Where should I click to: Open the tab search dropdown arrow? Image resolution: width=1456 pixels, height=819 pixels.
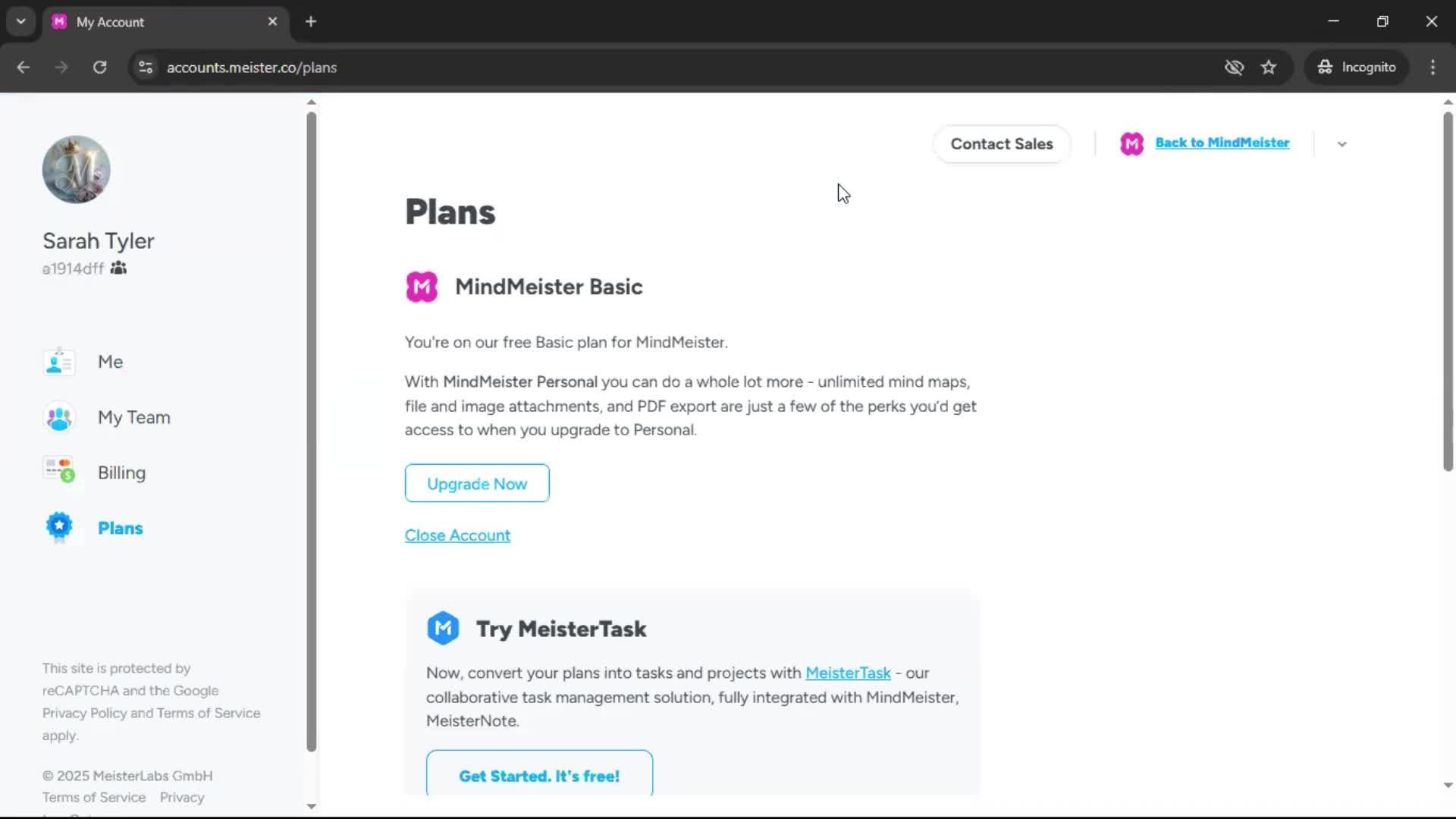[21, 21]
